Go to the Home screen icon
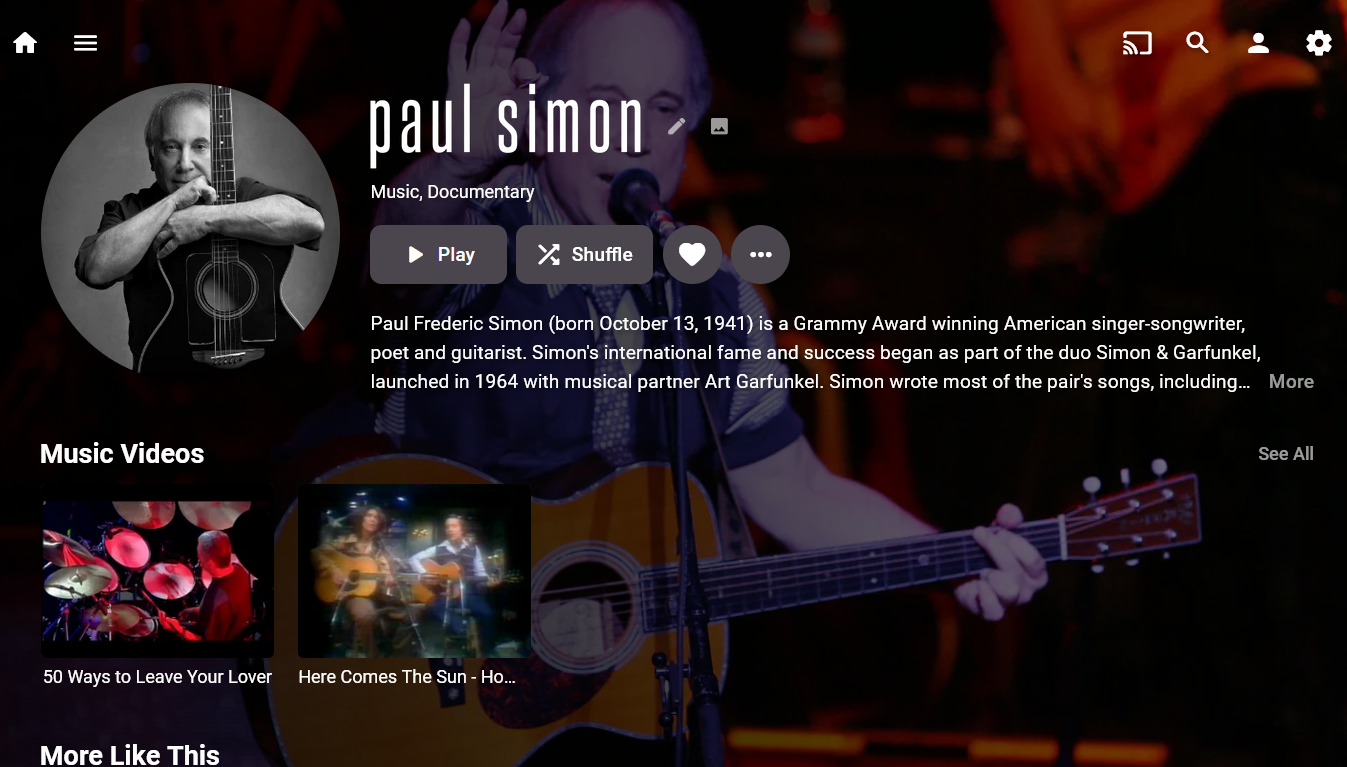Screen dimensions: 1347x767 click(25, 43)
